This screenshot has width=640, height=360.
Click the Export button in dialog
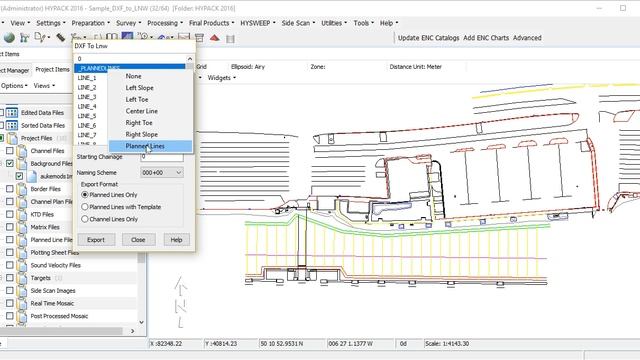[x=96, y=240]
